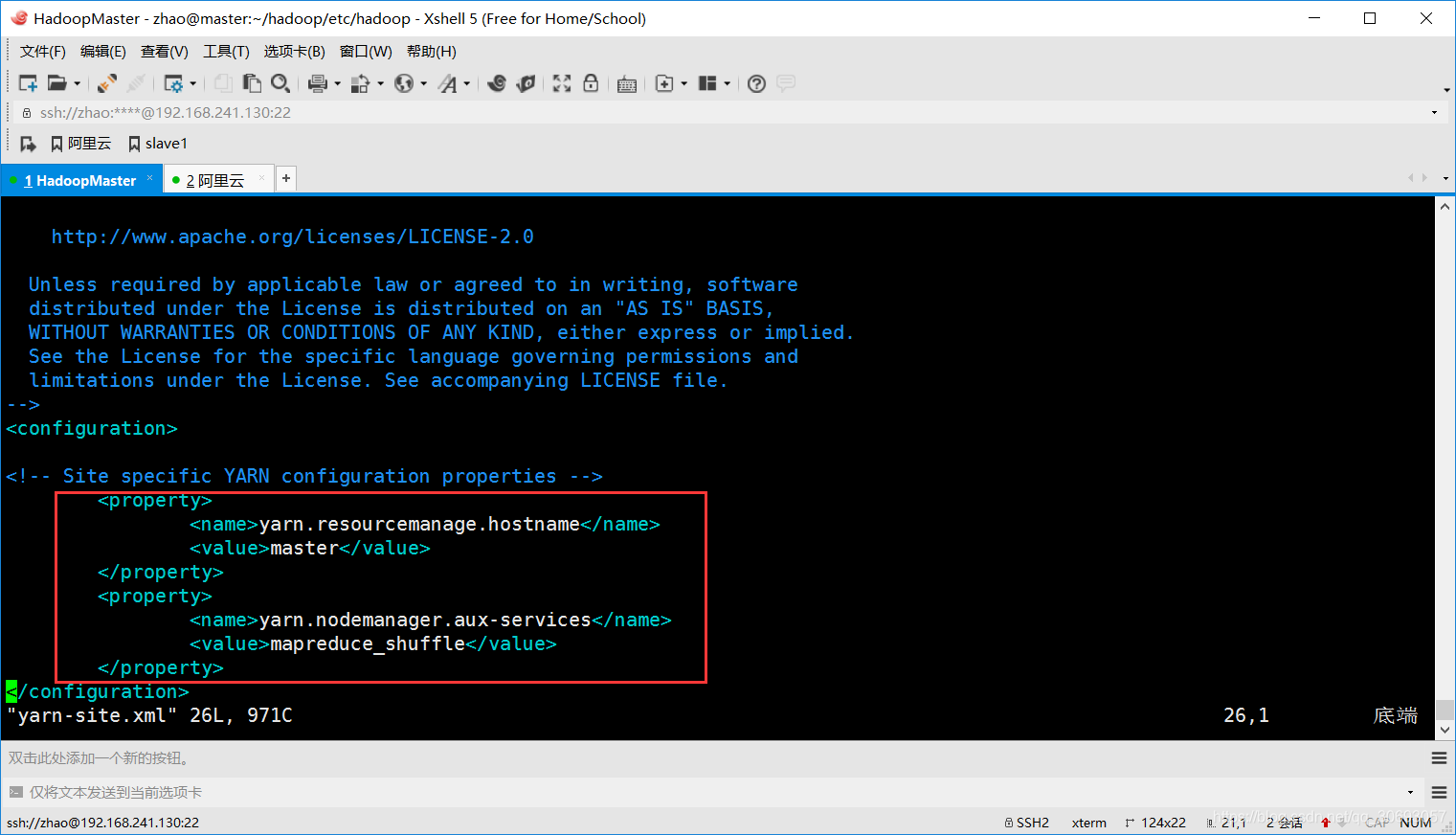Viewport: 1456px width, 835px height.
Task: Click the keyboard key-mapping icon
Action: pos(627,84)
